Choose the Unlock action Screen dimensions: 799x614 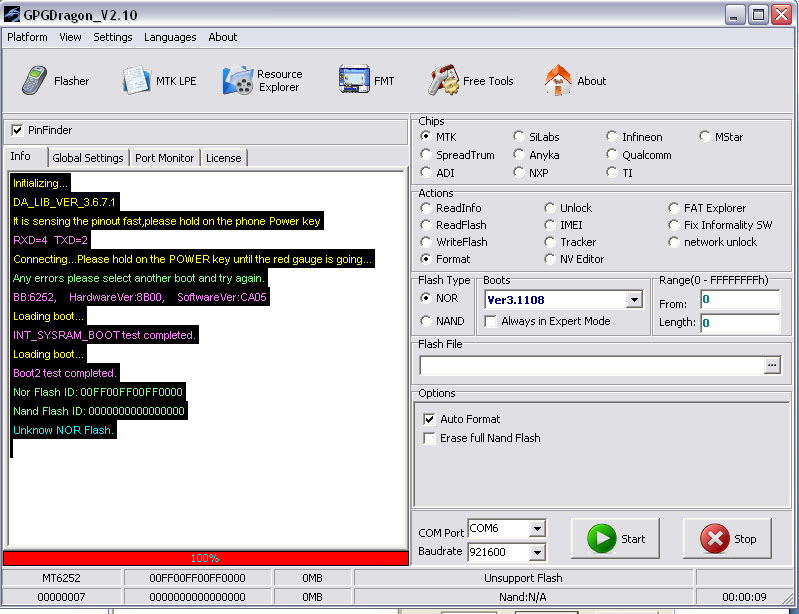click(549, 208)
